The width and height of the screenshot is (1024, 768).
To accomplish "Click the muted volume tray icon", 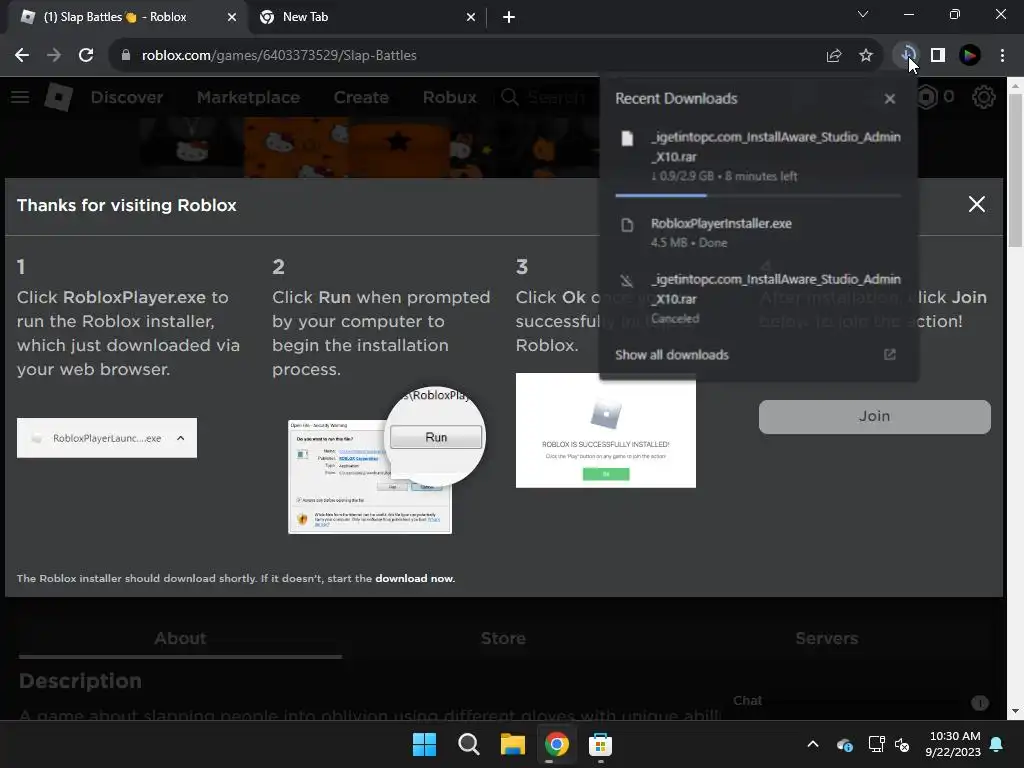I will point(902,744).
